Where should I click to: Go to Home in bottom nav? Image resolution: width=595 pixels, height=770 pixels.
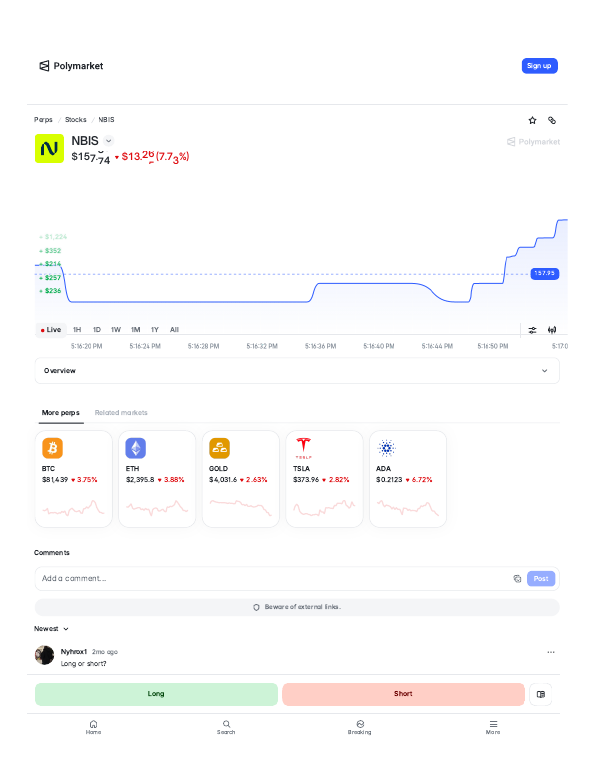(x=93, y=727)
